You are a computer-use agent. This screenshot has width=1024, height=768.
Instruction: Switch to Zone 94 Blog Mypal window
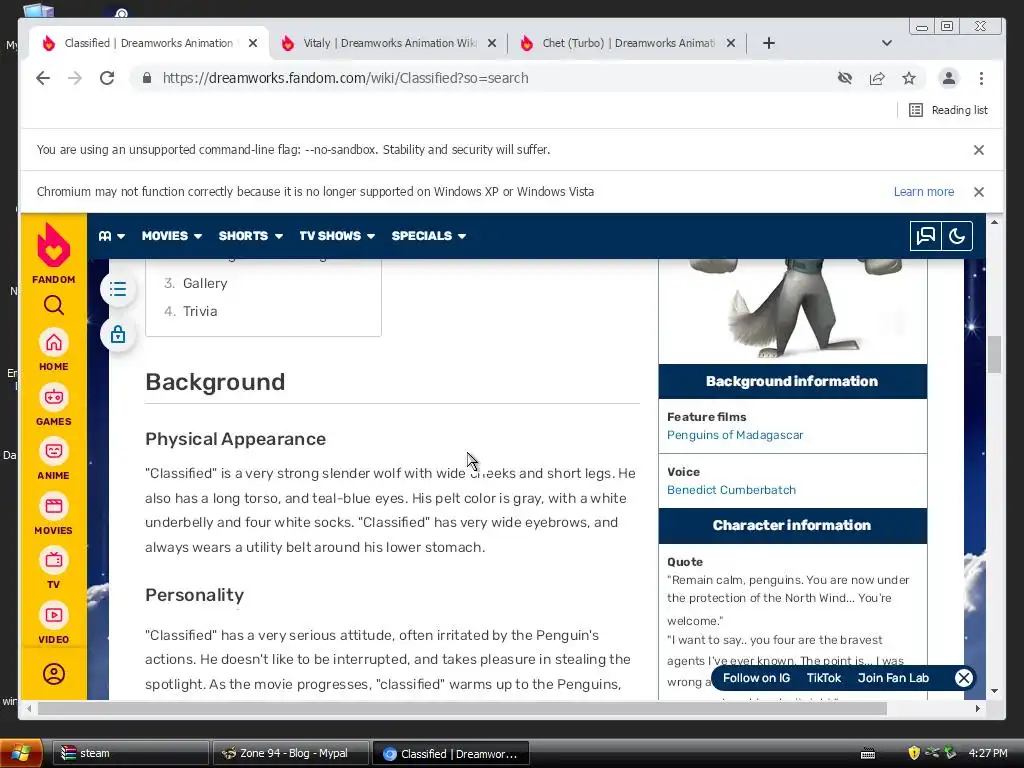pos(291,753)
